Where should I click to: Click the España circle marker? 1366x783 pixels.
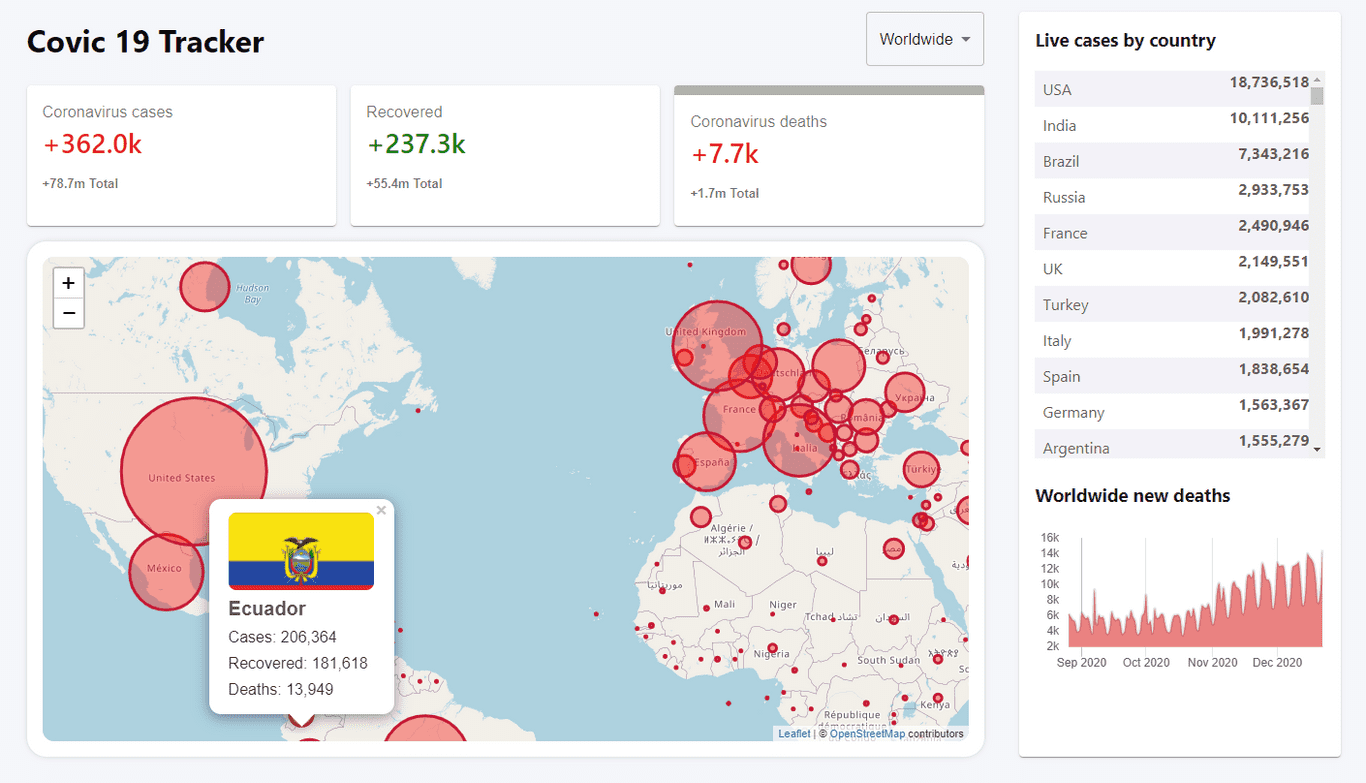pyautogui.click(x=707, y=462)
